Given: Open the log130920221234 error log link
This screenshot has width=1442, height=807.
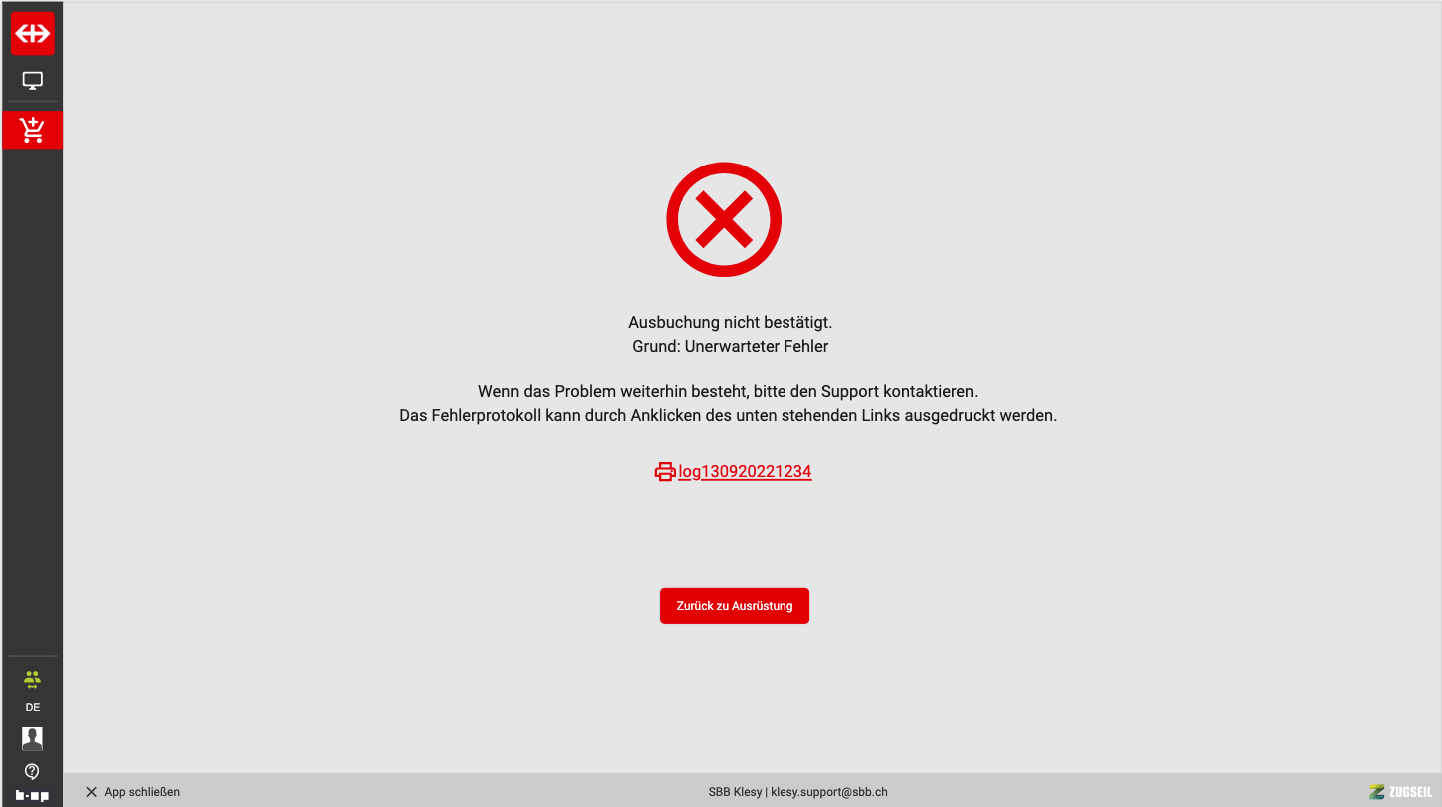Looking at the screenshot, I should (x=744, y=472).
